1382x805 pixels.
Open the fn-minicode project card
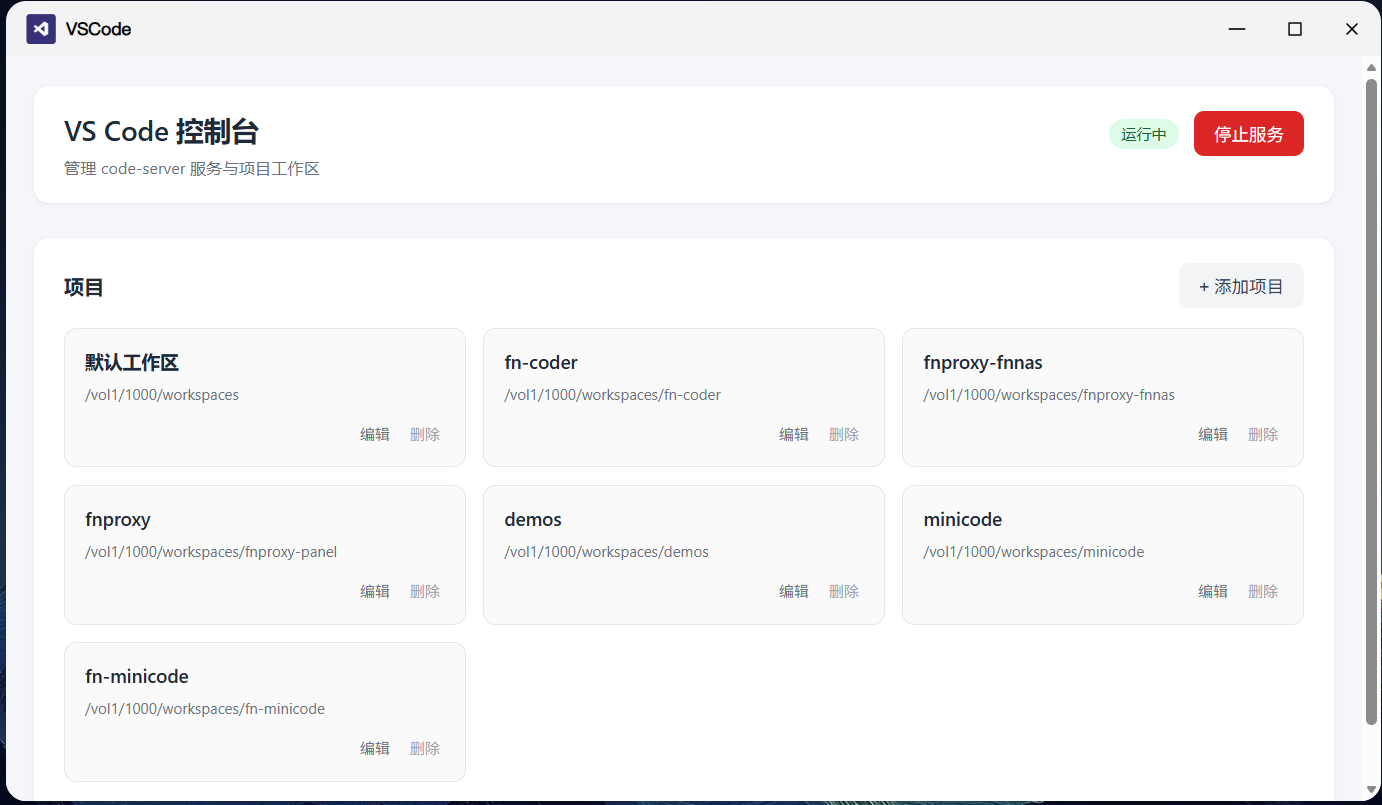click(x=265, y=711)
